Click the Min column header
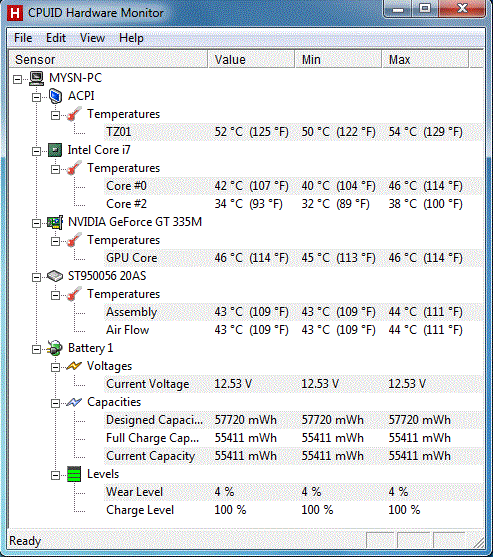Viewport: 493px width, 557px height. [x=338, y=59]
